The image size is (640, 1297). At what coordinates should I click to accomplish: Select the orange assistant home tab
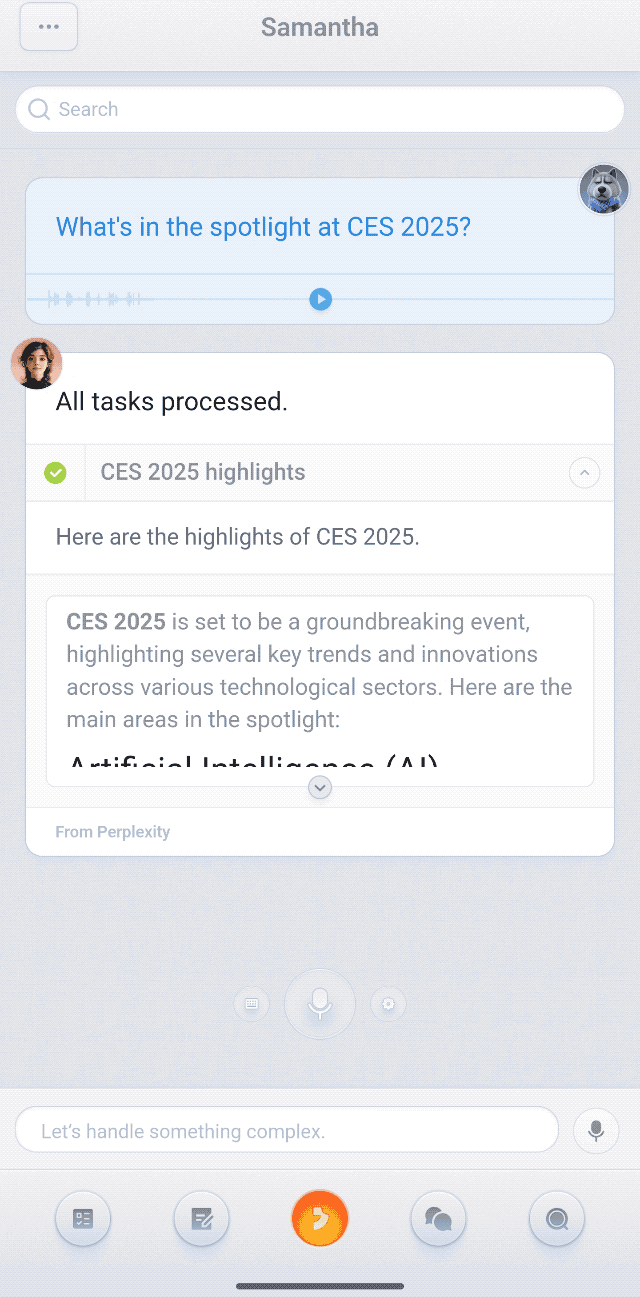(x=320, y=1219)
